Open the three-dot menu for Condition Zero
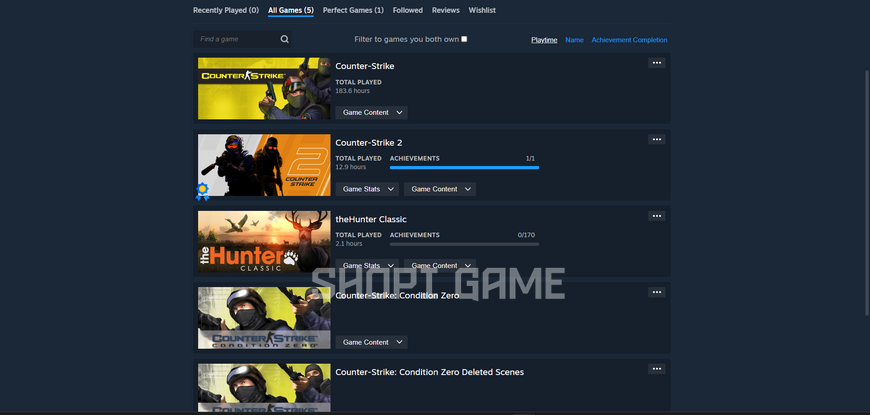This screenshot has width=870, height=415. click(656, 292)
